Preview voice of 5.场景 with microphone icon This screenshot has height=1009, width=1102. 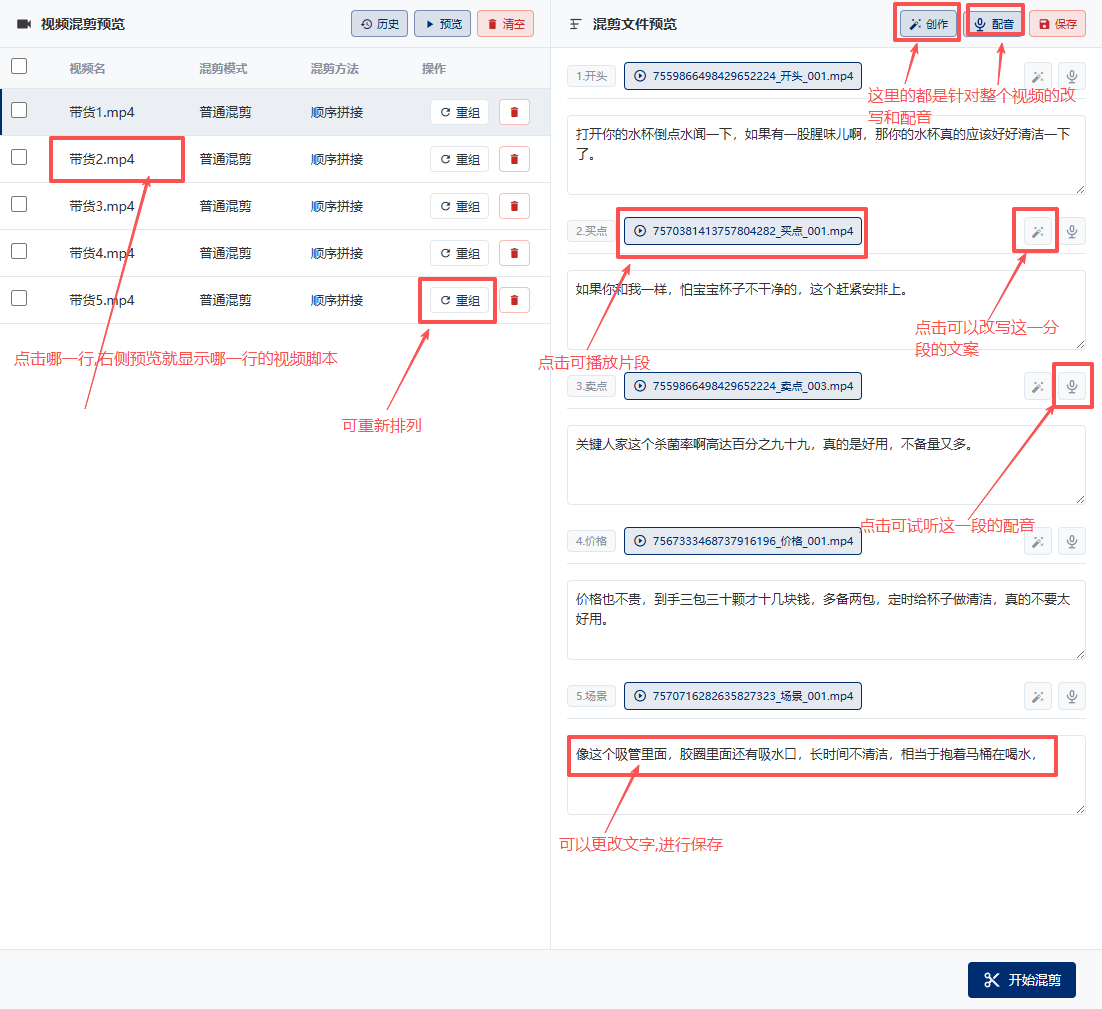point(1072,697)
